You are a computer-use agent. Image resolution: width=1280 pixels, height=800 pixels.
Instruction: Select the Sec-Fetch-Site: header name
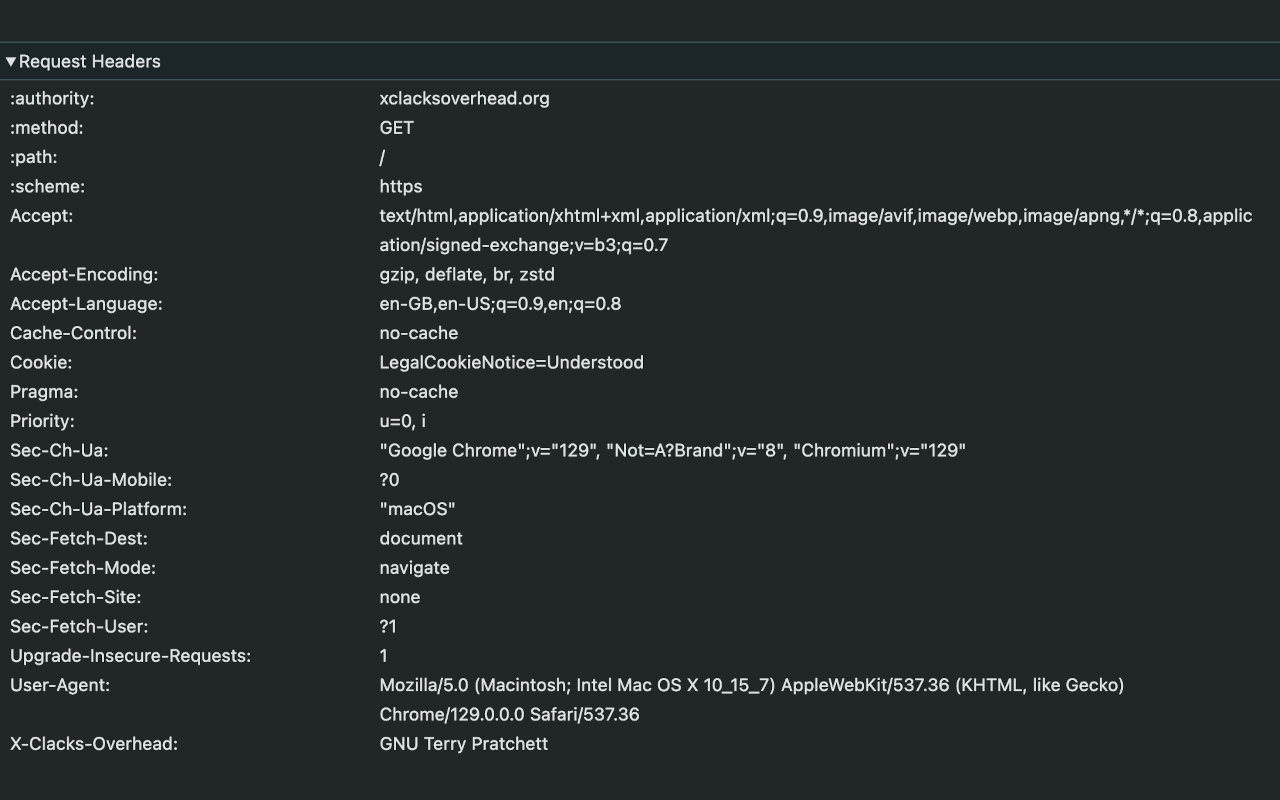click(75, 597)
